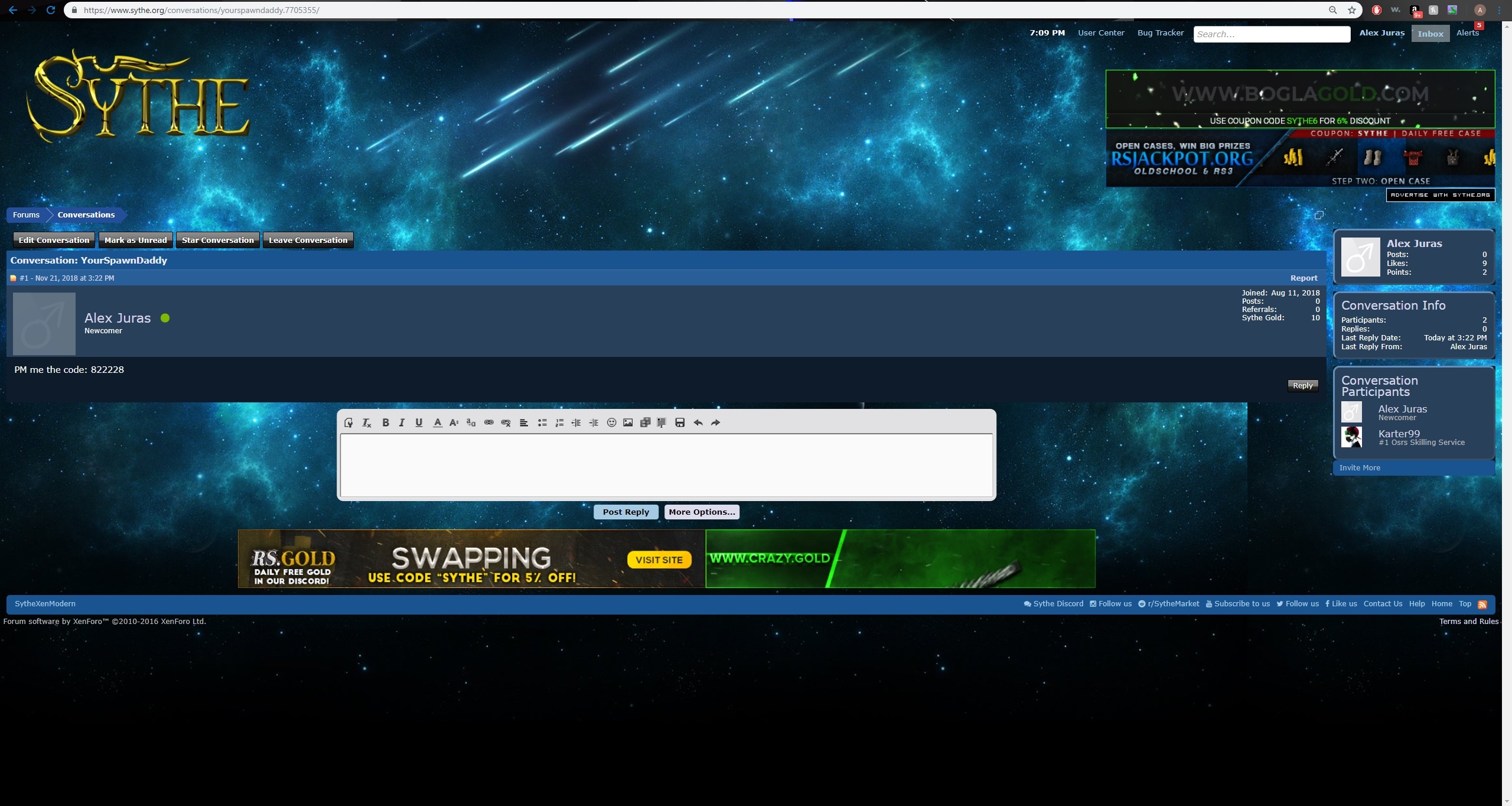Open the text color picker
The image size is (1512, 806).
point(437,422)
